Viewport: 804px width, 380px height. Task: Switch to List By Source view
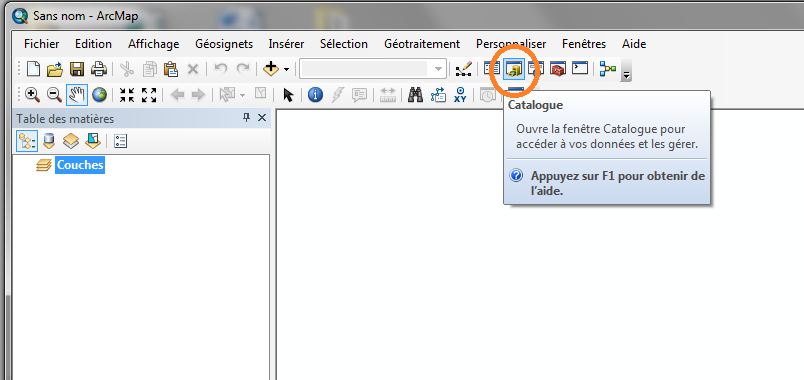click(49, 141)
